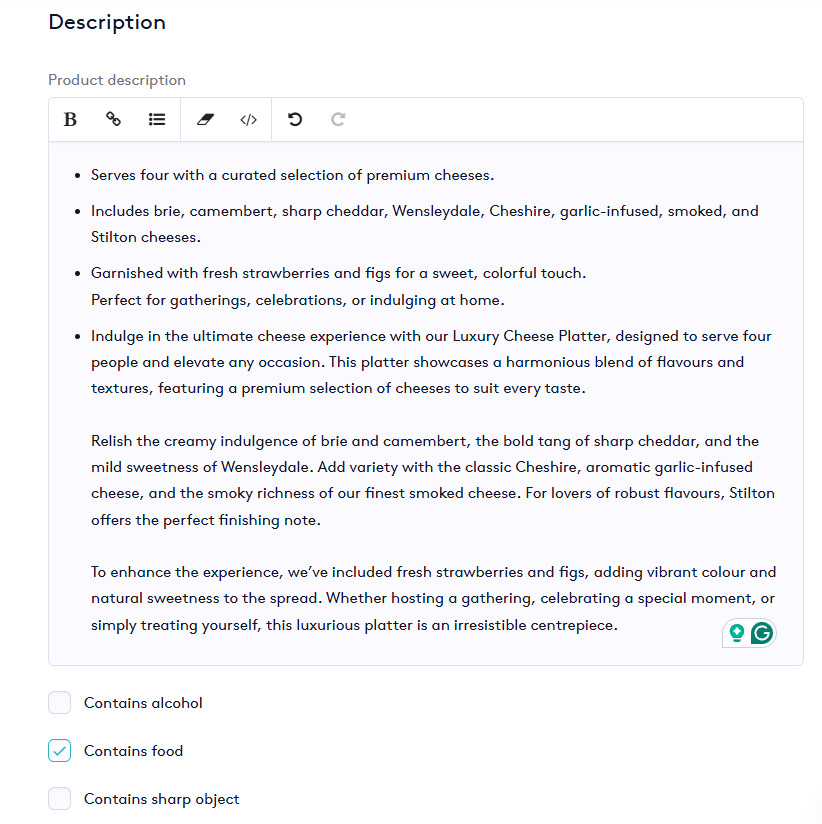This screenshot has height=824, width=822.
Task: Toggle bold formatting in the editor toolbar
Action: 70,120
